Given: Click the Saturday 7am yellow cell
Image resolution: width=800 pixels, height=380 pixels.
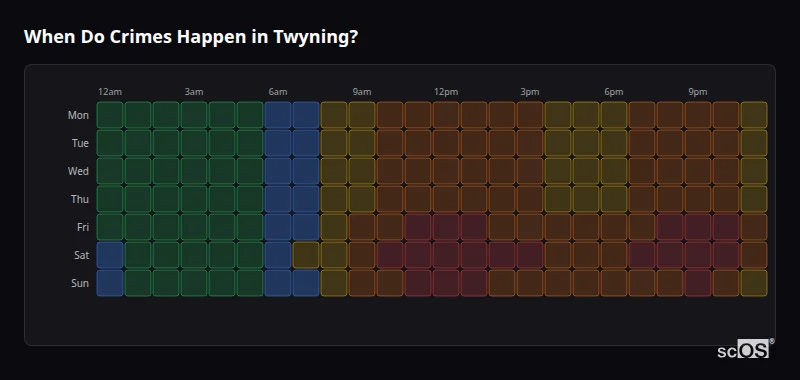Looking at the screenshot, I should tap(306, 255).
